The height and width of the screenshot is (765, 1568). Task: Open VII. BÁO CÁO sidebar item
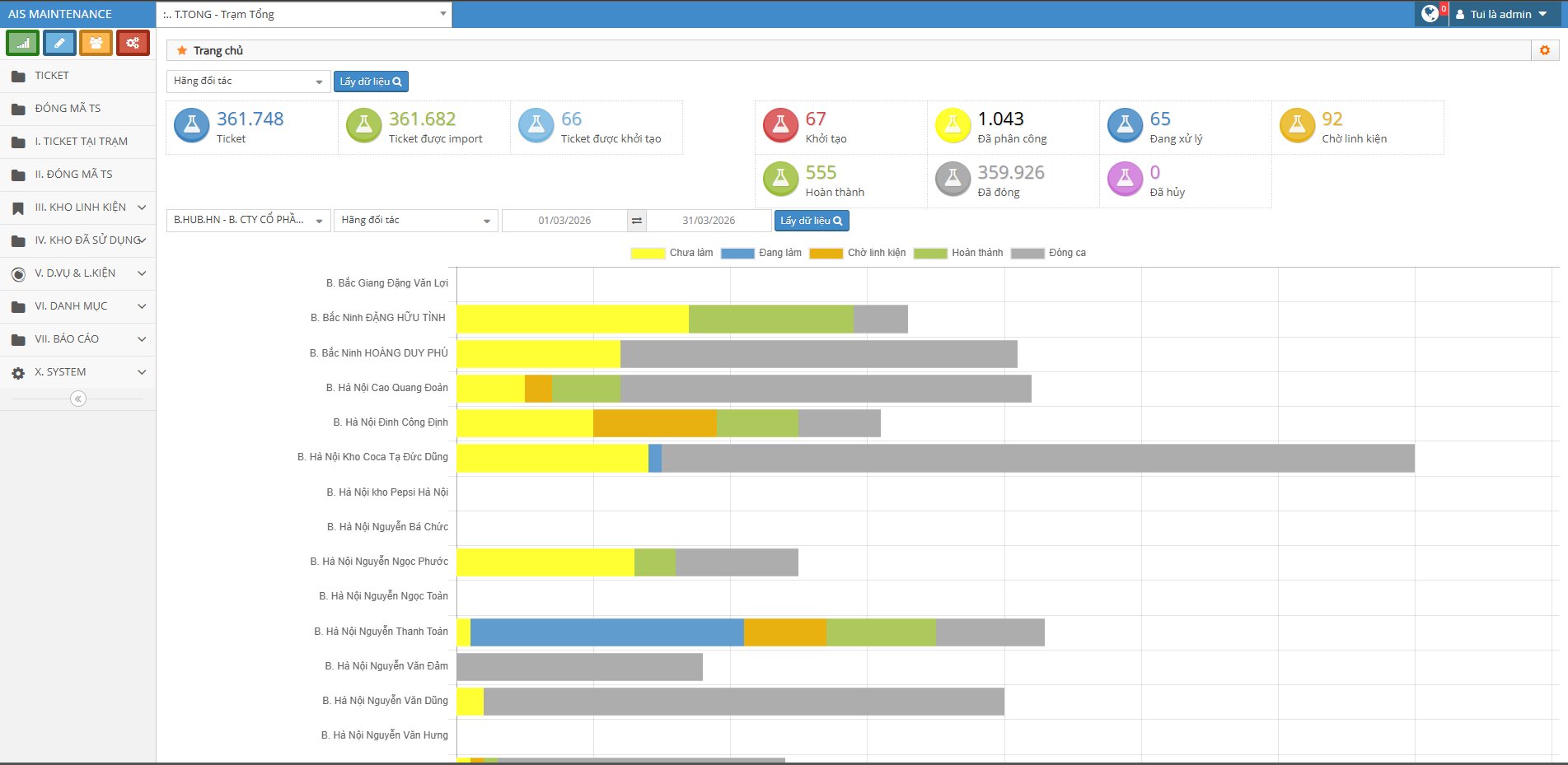[78, 339]
